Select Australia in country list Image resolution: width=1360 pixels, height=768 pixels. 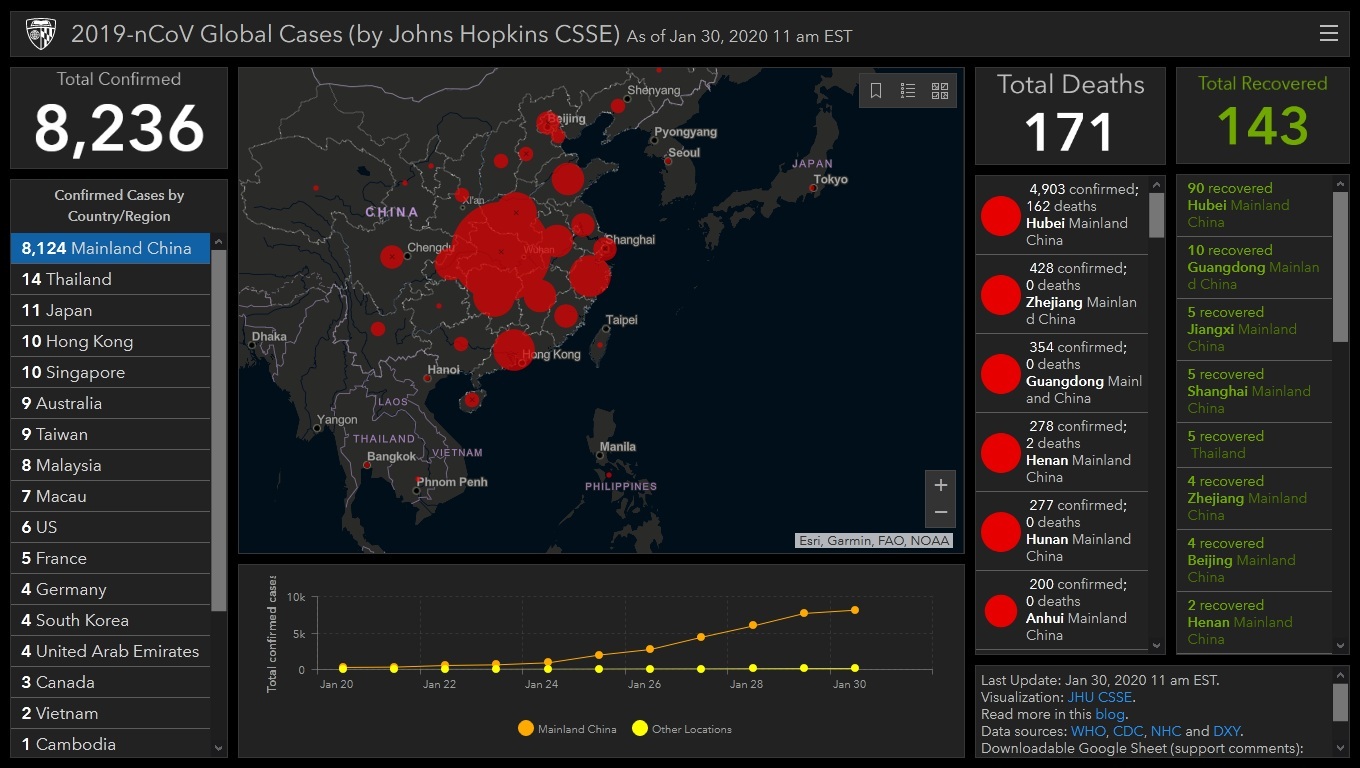(x=110, y=403)
